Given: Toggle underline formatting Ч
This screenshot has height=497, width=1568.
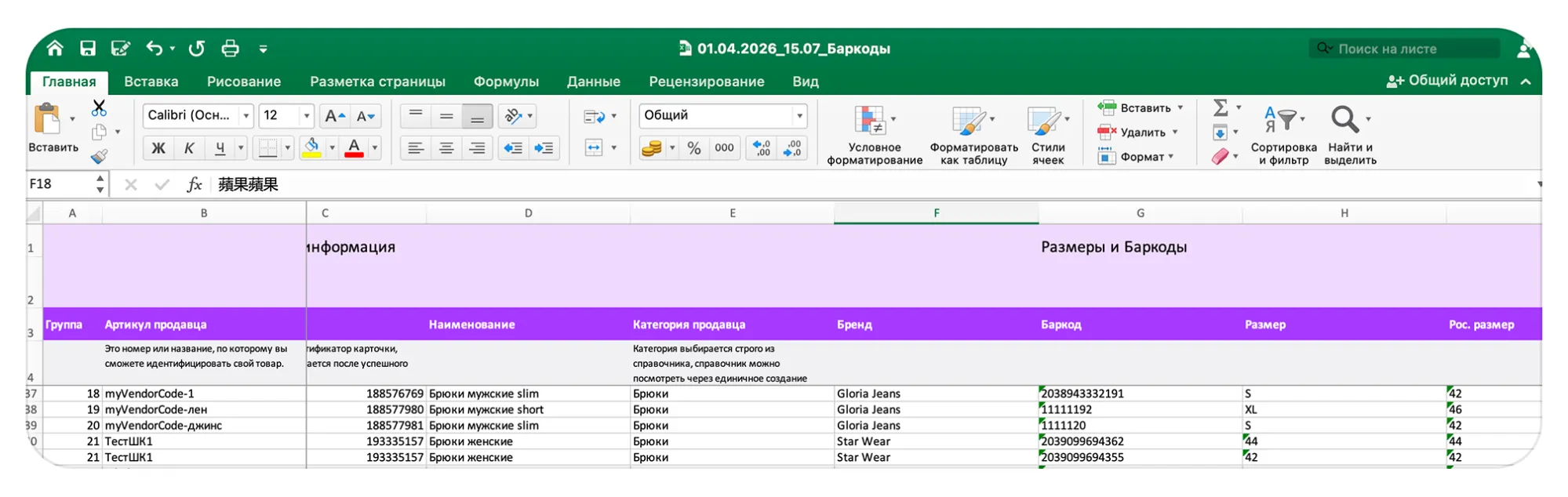Looking at the screenshot, I should coord(220,148).
